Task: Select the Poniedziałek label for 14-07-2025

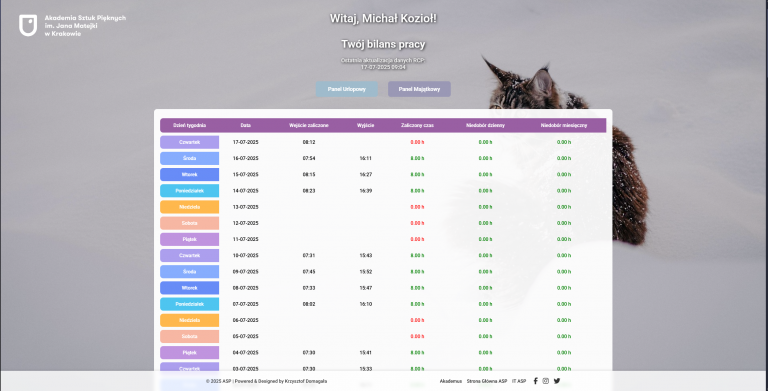Action: [190, 191]
